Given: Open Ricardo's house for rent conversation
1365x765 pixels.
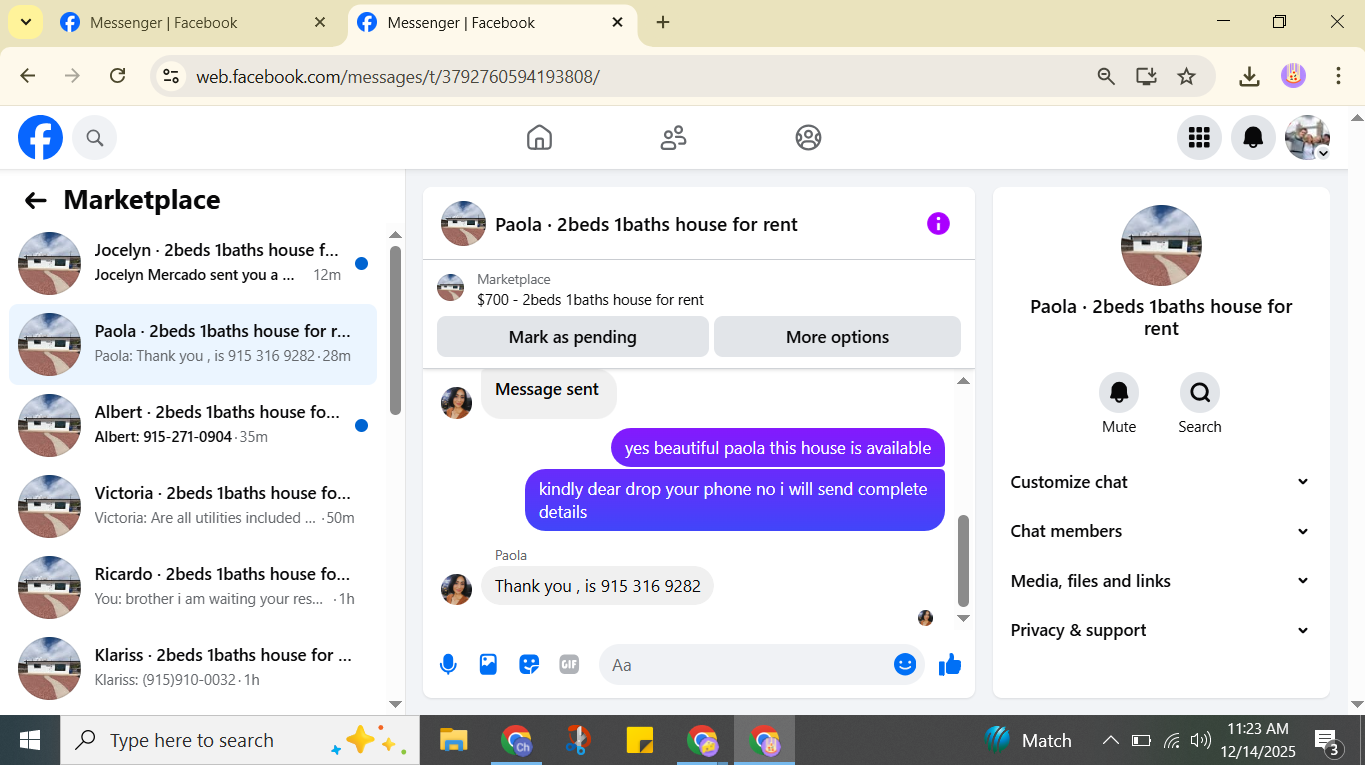Looking at the screenshot, I should [193, 588].
